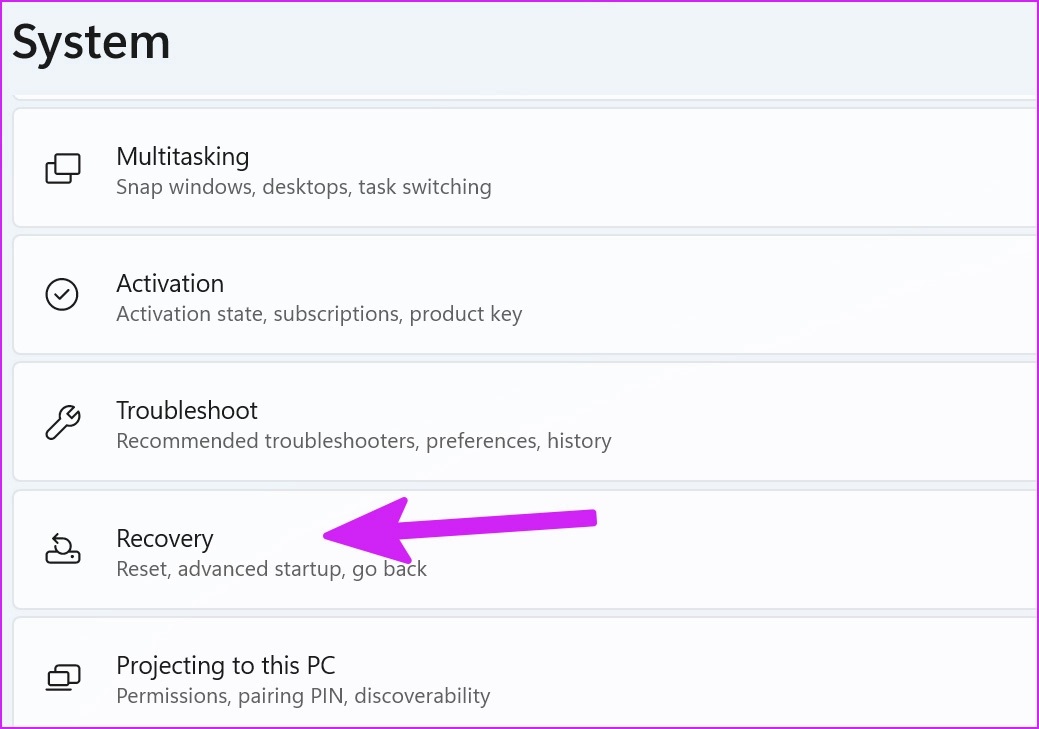The height and width of the screenshot is (729, 1039).
Task: Go to Projecting to this PC title
Action: click(x=226, y=665)
